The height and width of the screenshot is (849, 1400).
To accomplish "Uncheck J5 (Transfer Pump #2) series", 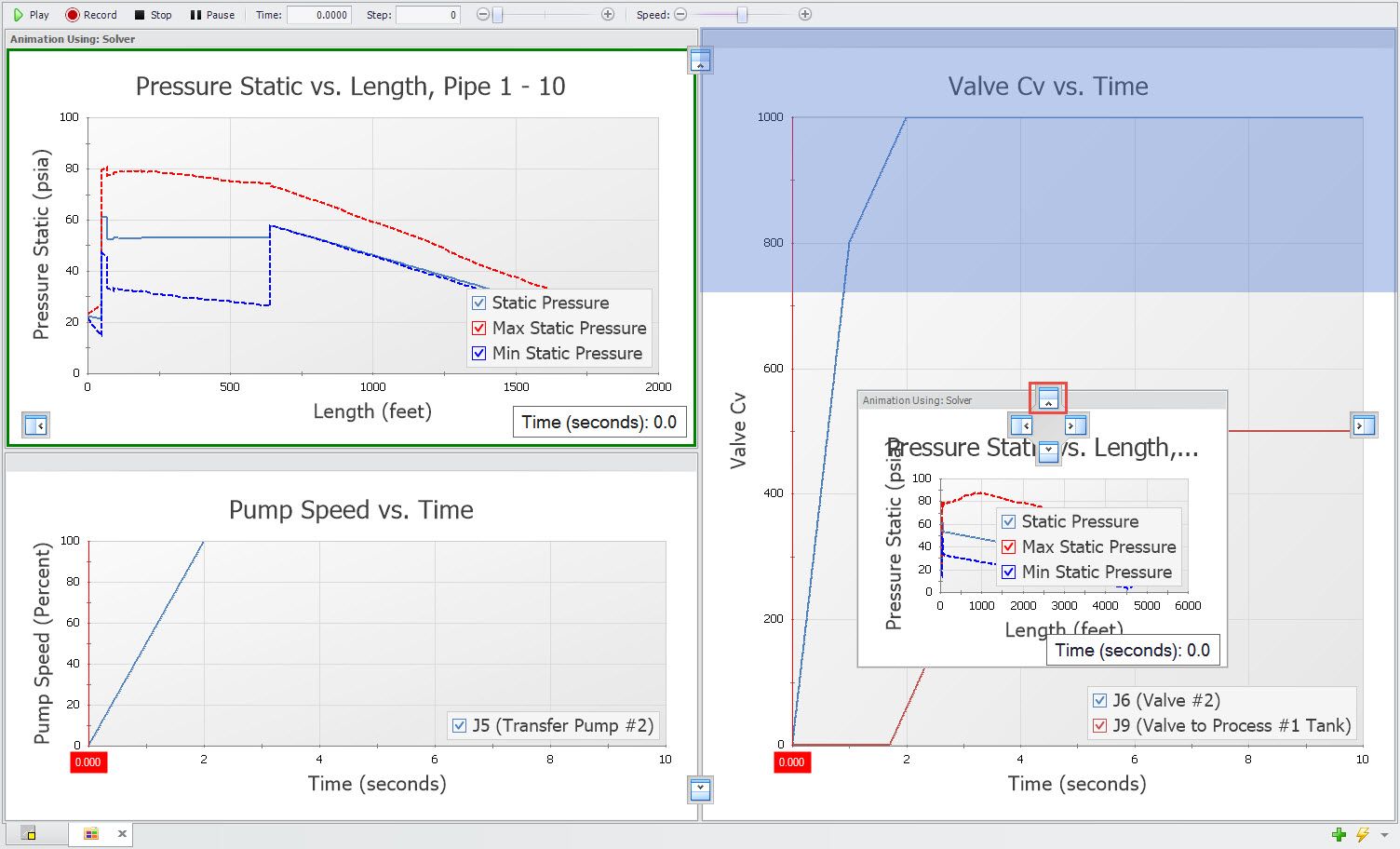I will 459,726.
